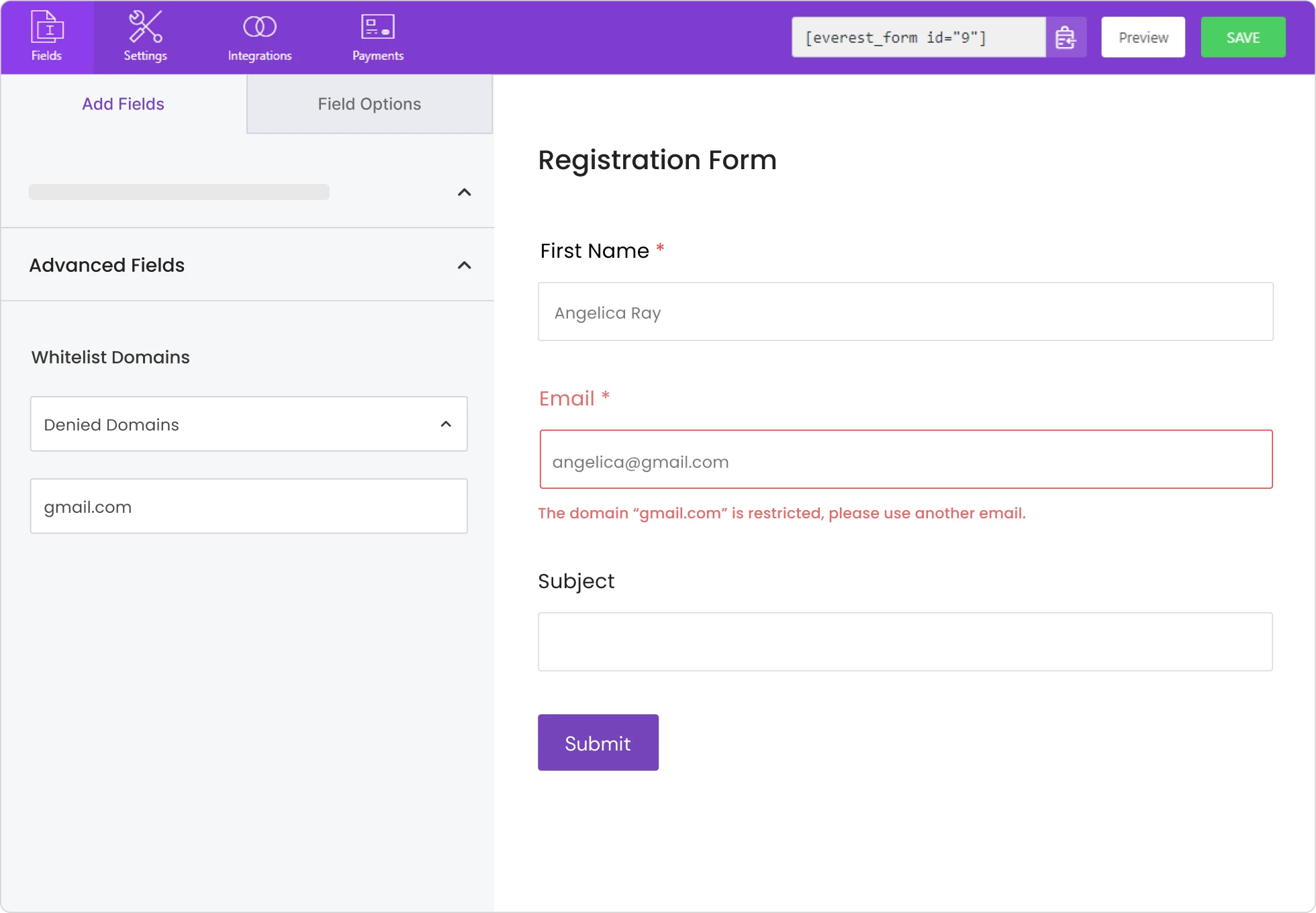Click the Subject text box
This screenshot has height=913, width=1316.
[x=905, y=641]
